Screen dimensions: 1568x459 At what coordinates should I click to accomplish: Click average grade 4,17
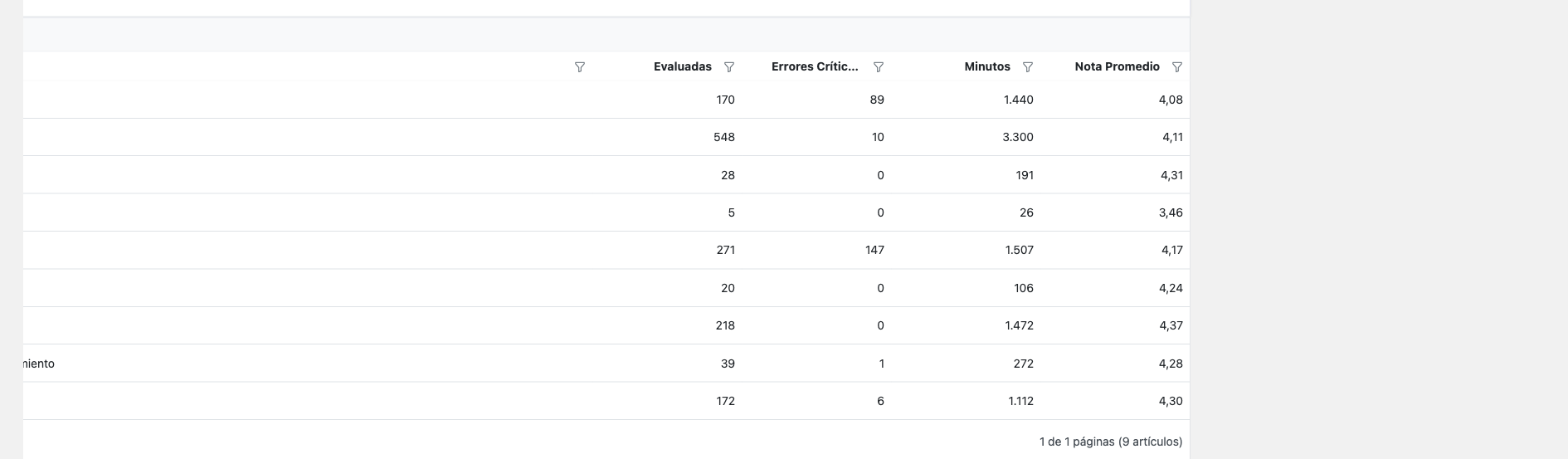pos(1171,250)
